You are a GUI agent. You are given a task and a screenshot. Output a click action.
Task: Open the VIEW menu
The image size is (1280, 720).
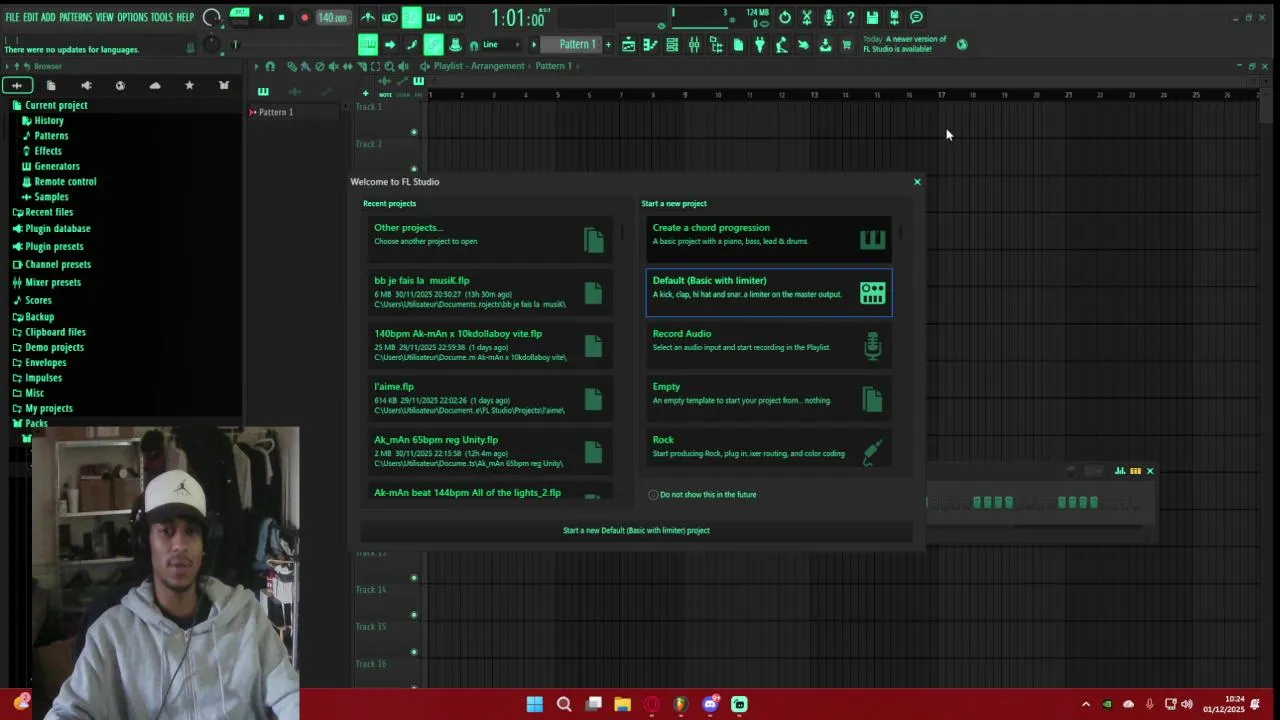pos(104,17)
